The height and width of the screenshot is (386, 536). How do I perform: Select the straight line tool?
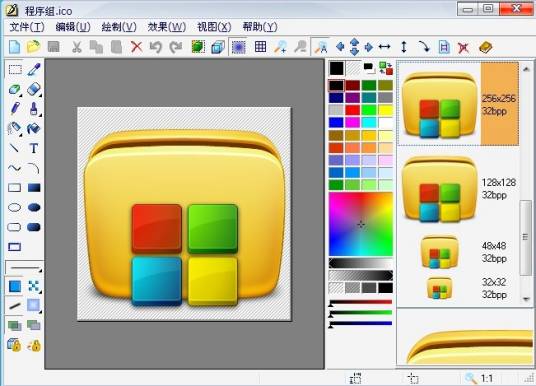coord(14,148)
